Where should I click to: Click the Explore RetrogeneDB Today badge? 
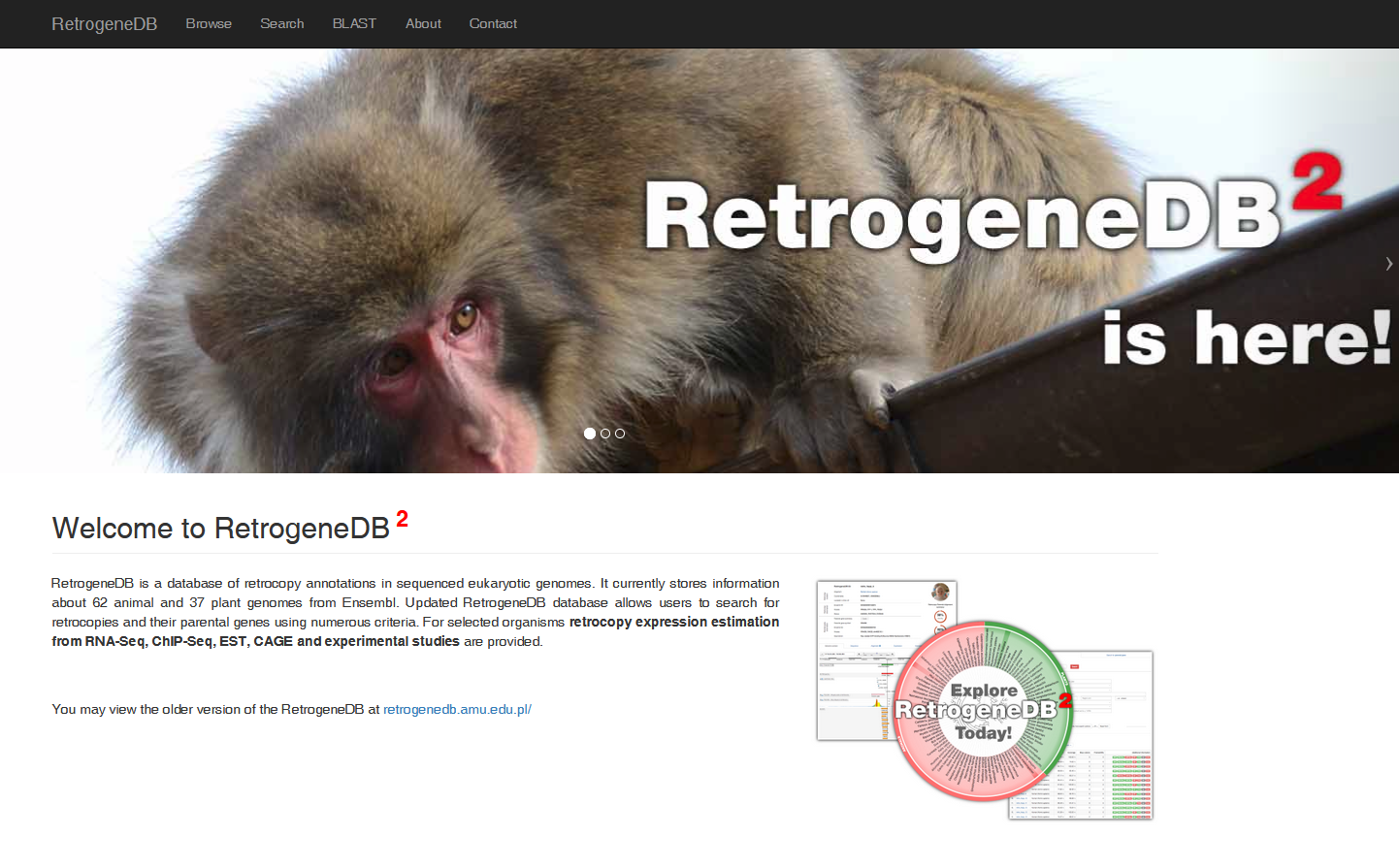pos(983,711)
